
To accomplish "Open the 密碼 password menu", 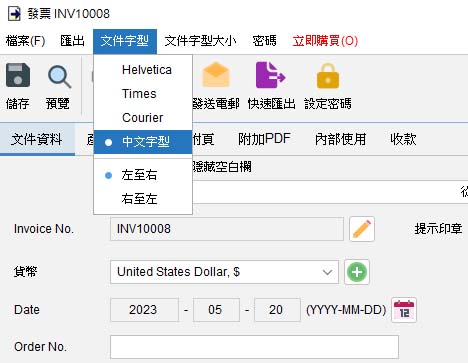I will coord(264,41).
